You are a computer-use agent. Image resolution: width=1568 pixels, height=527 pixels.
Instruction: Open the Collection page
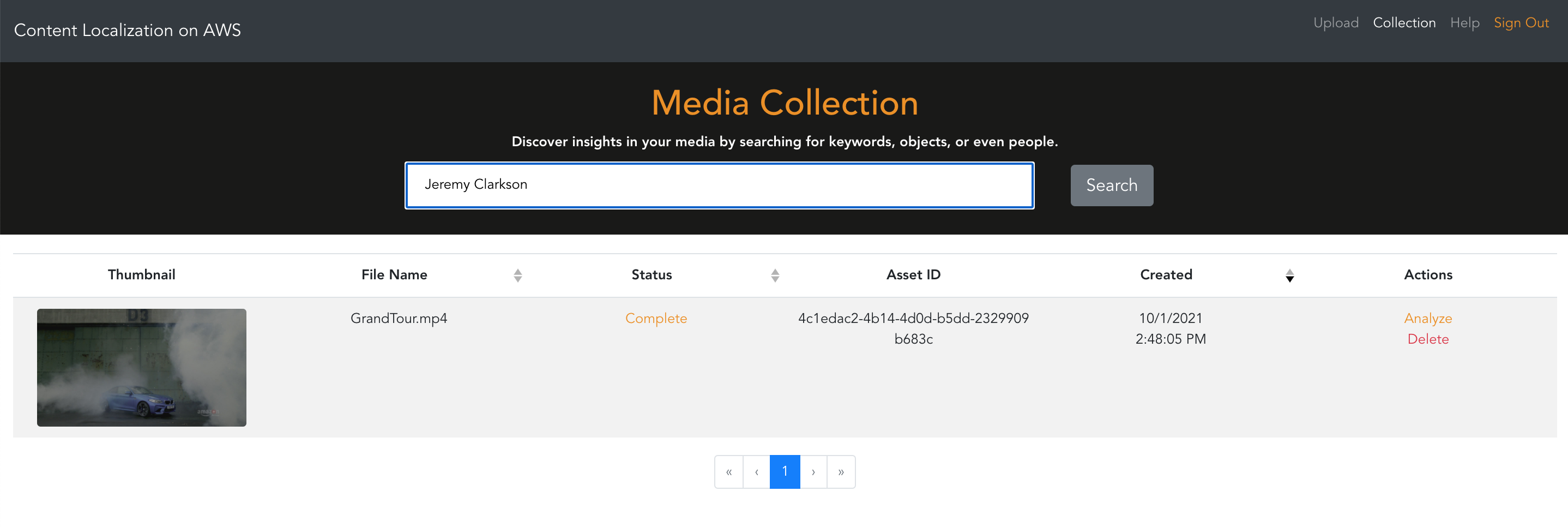1404,23
